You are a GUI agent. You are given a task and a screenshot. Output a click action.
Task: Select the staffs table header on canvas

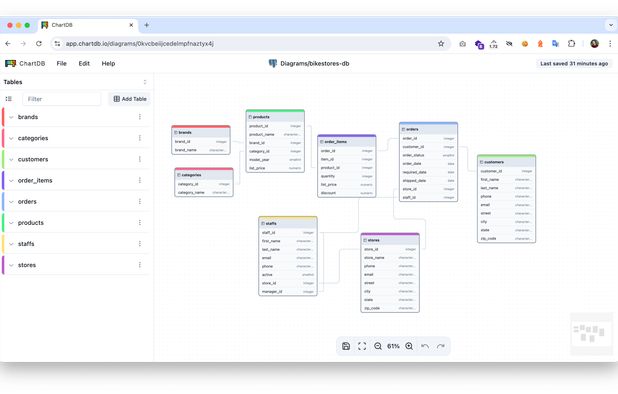pyautogui.click(x=288, y=223)
